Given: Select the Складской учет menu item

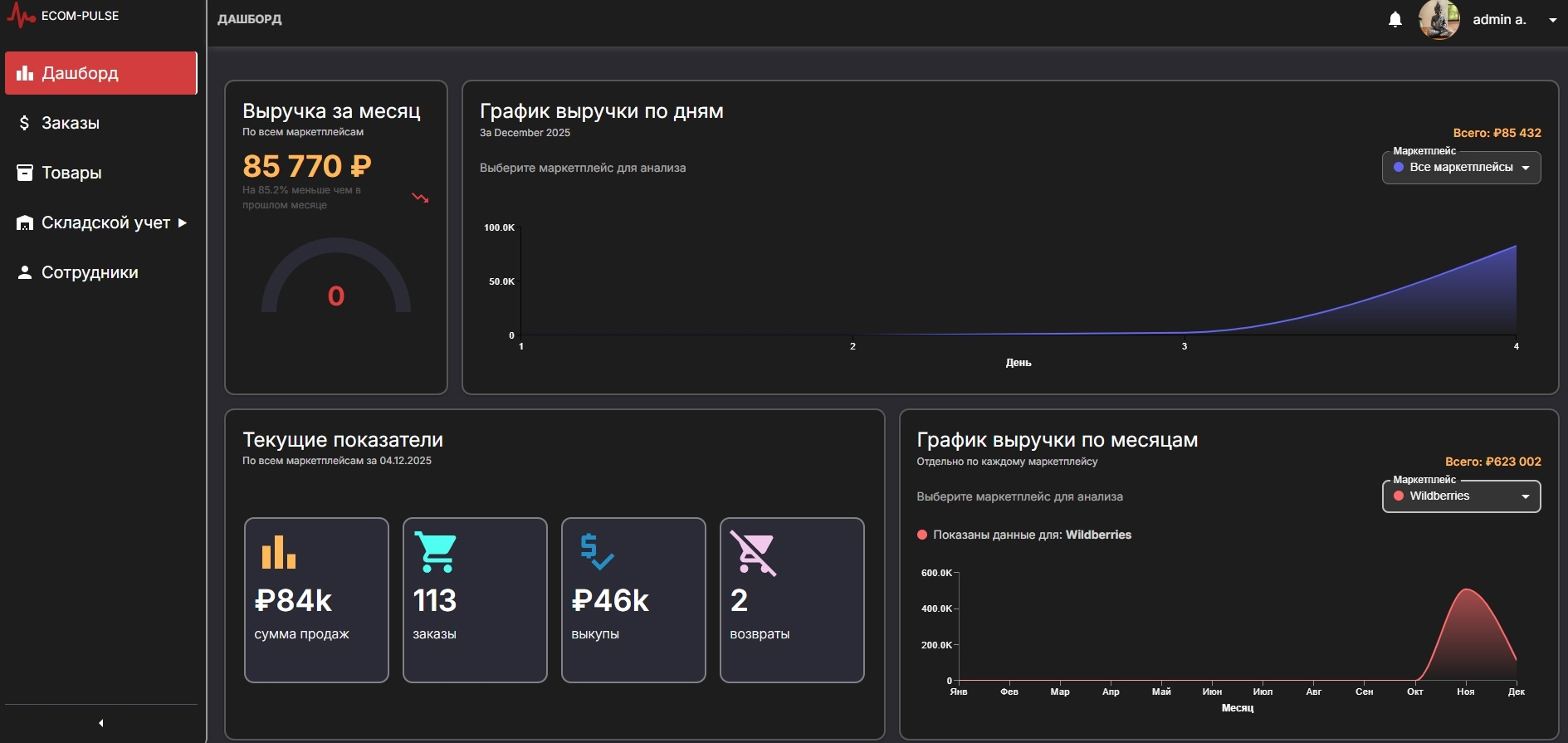Looking at the screenshot, I should pyautogui.click(x=101, y=222).
